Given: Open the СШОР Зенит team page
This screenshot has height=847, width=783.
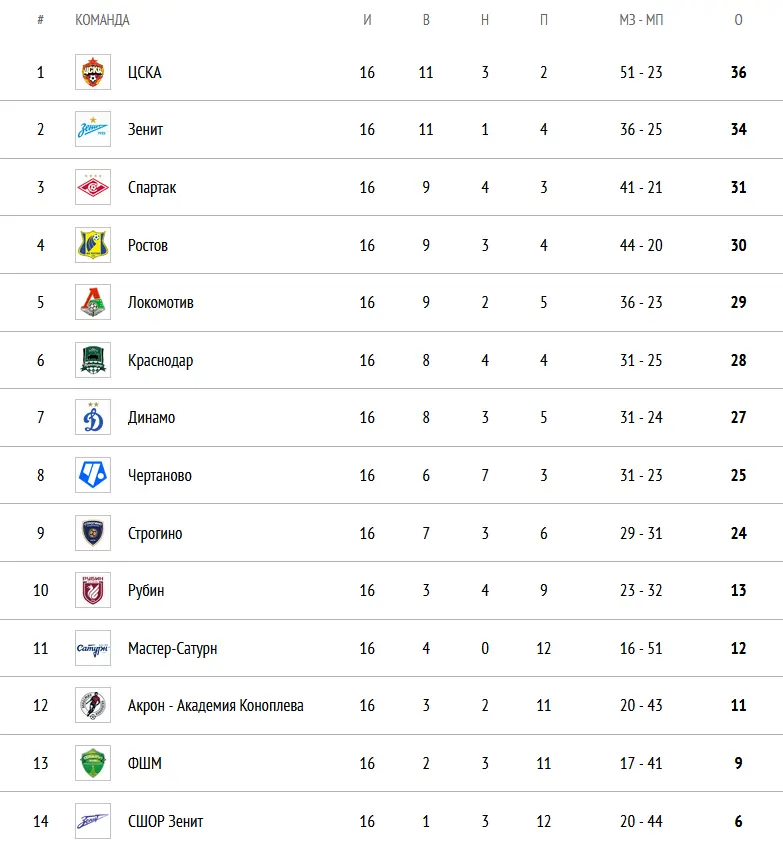Looking at the screenshot, I should click(x=165, y=821).
